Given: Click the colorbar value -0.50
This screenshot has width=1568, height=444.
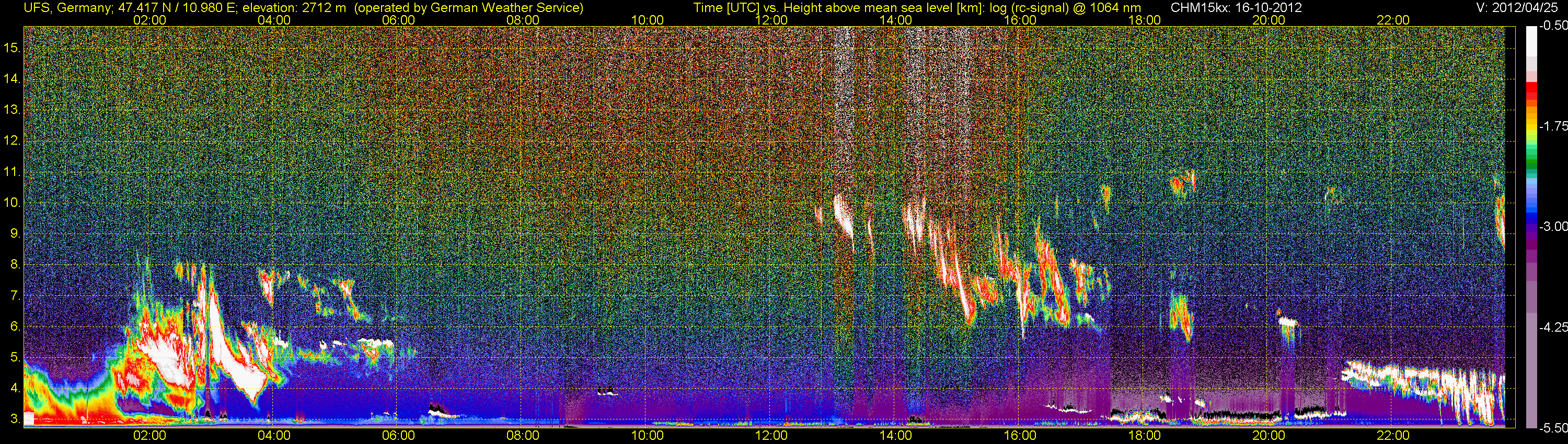Looking at the screenshot, I should pyautogui.click(x=1553, y=26).
